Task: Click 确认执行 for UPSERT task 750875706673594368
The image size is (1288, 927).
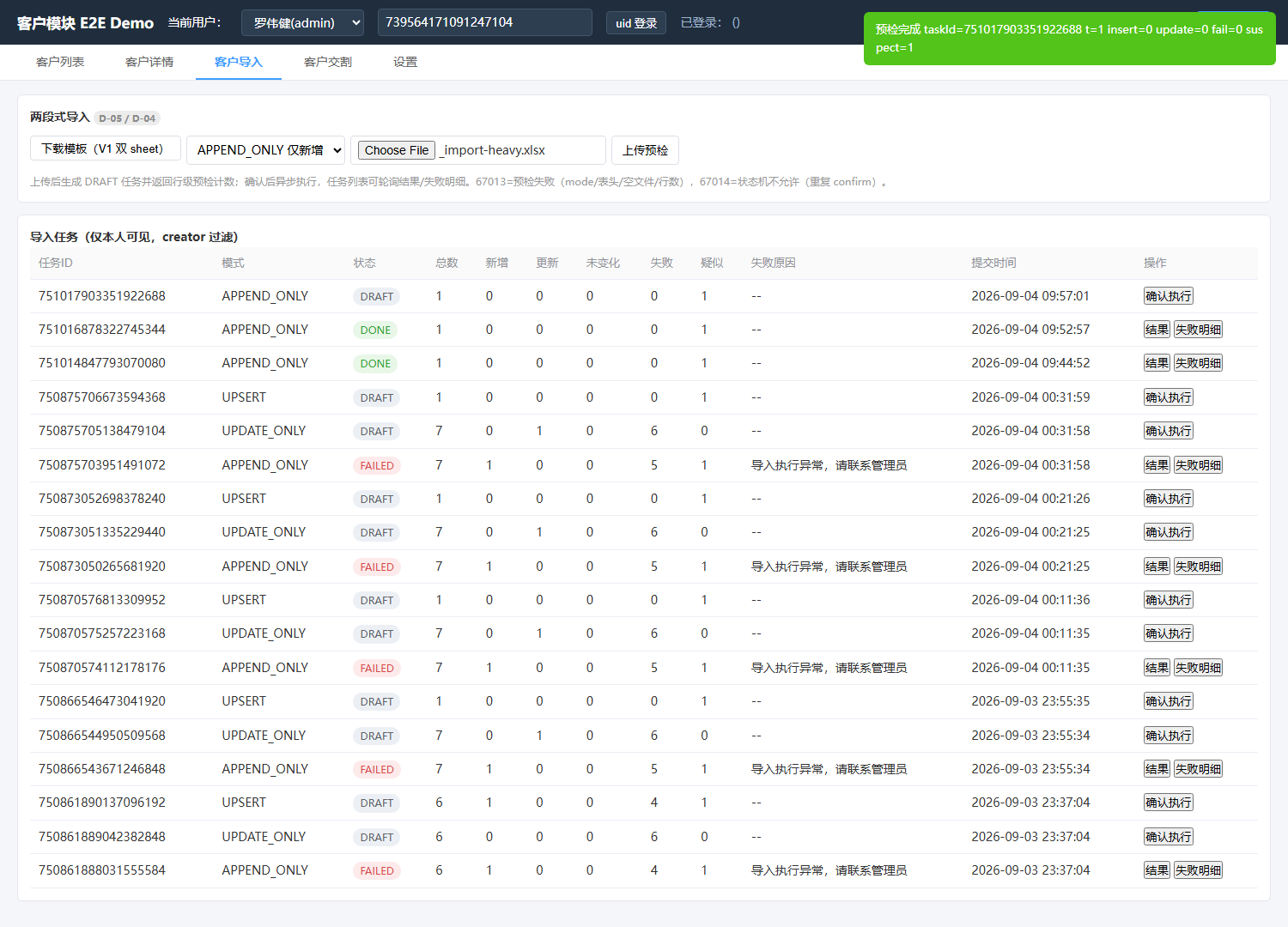Action: click(1169, 397)
